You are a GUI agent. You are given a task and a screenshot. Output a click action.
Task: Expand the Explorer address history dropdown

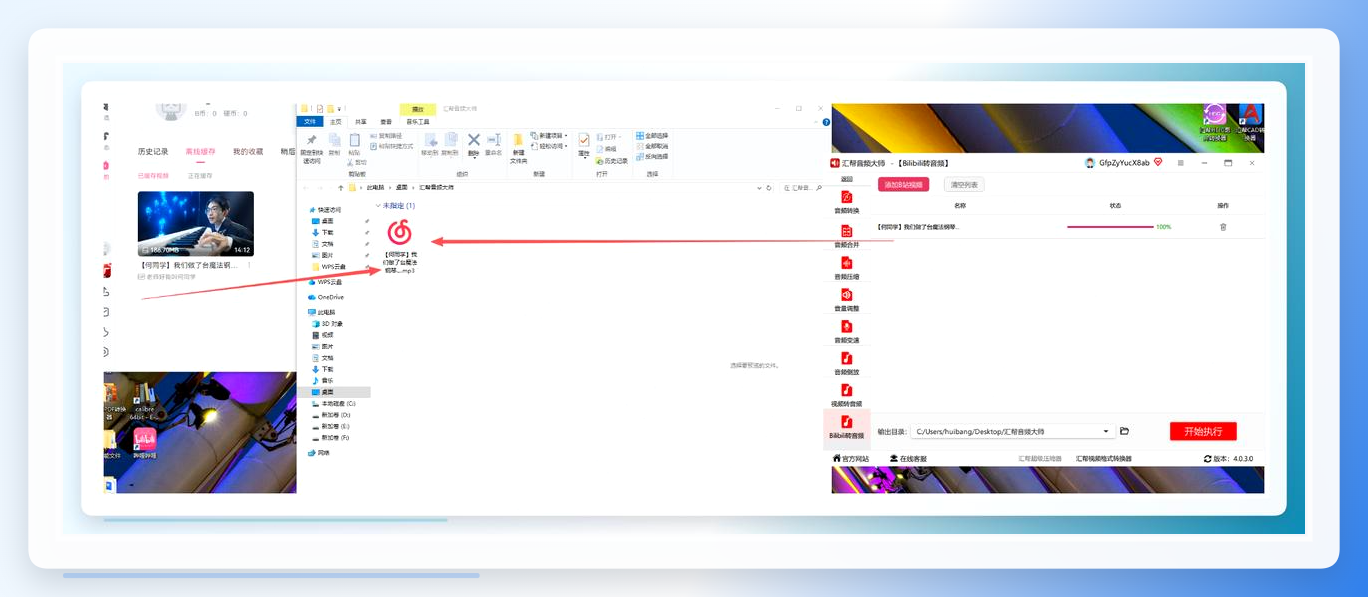pos(758,187)
